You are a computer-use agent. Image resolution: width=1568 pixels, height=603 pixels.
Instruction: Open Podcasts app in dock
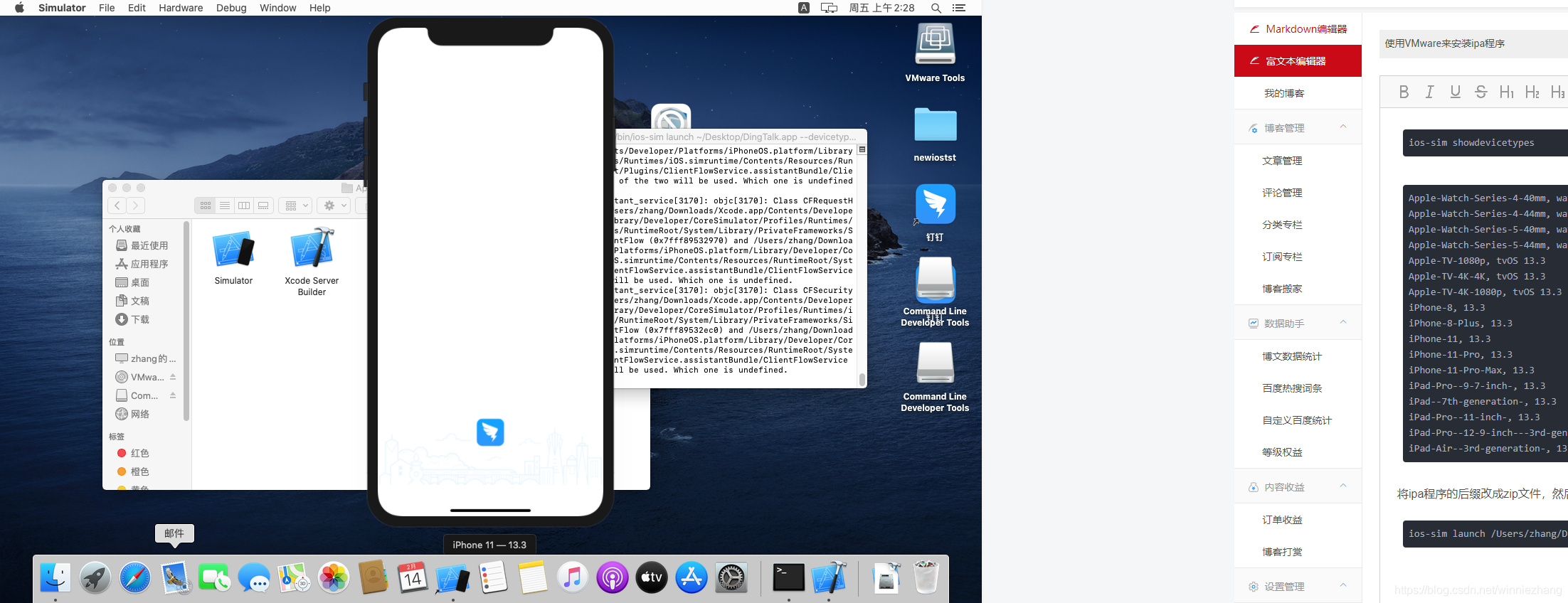point(613,577)
